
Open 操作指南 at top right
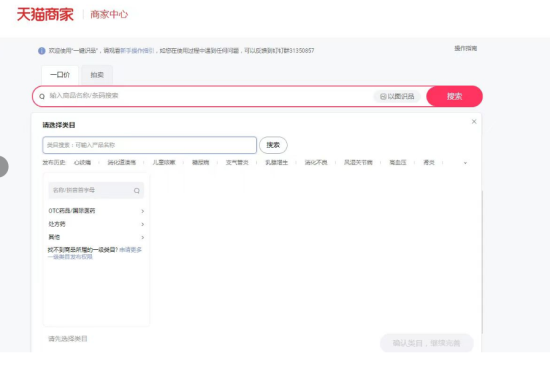click(465, 48)
